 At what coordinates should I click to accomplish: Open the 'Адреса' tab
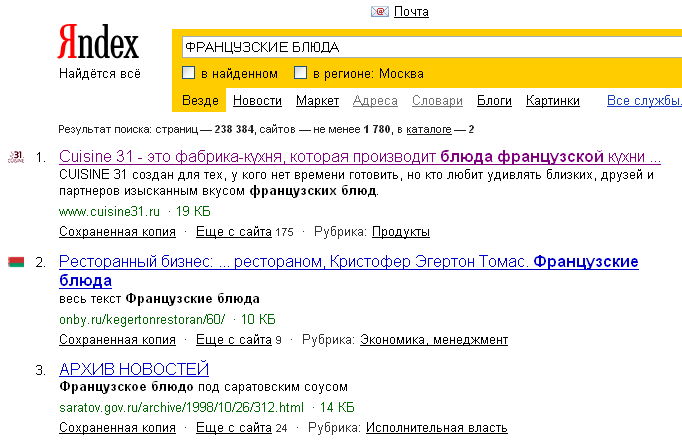[375, 100]
